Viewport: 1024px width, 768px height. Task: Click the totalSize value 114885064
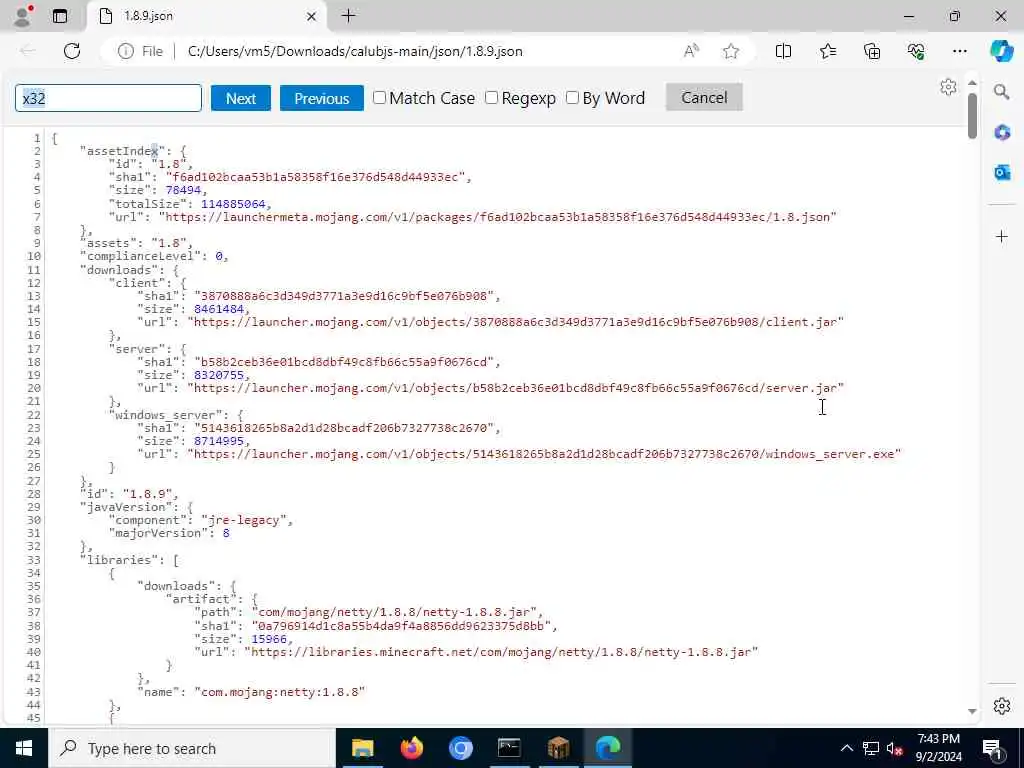pos(233,204)
